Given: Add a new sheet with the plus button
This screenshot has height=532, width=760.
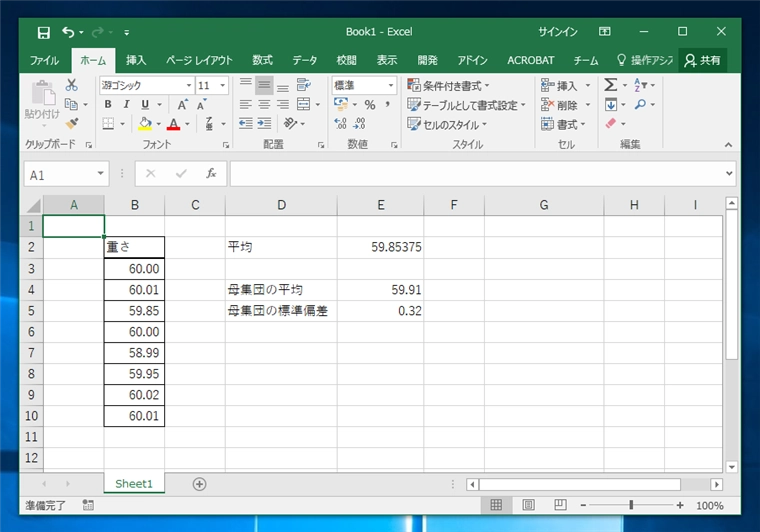Looking at the screenshot, I should [199, 484].
